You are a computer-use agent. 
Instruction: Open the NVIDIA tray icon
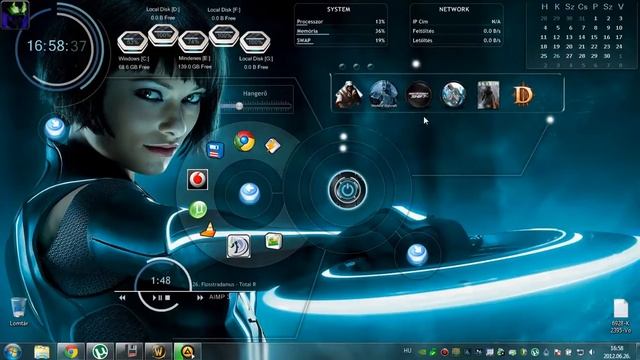coord(422,352)
